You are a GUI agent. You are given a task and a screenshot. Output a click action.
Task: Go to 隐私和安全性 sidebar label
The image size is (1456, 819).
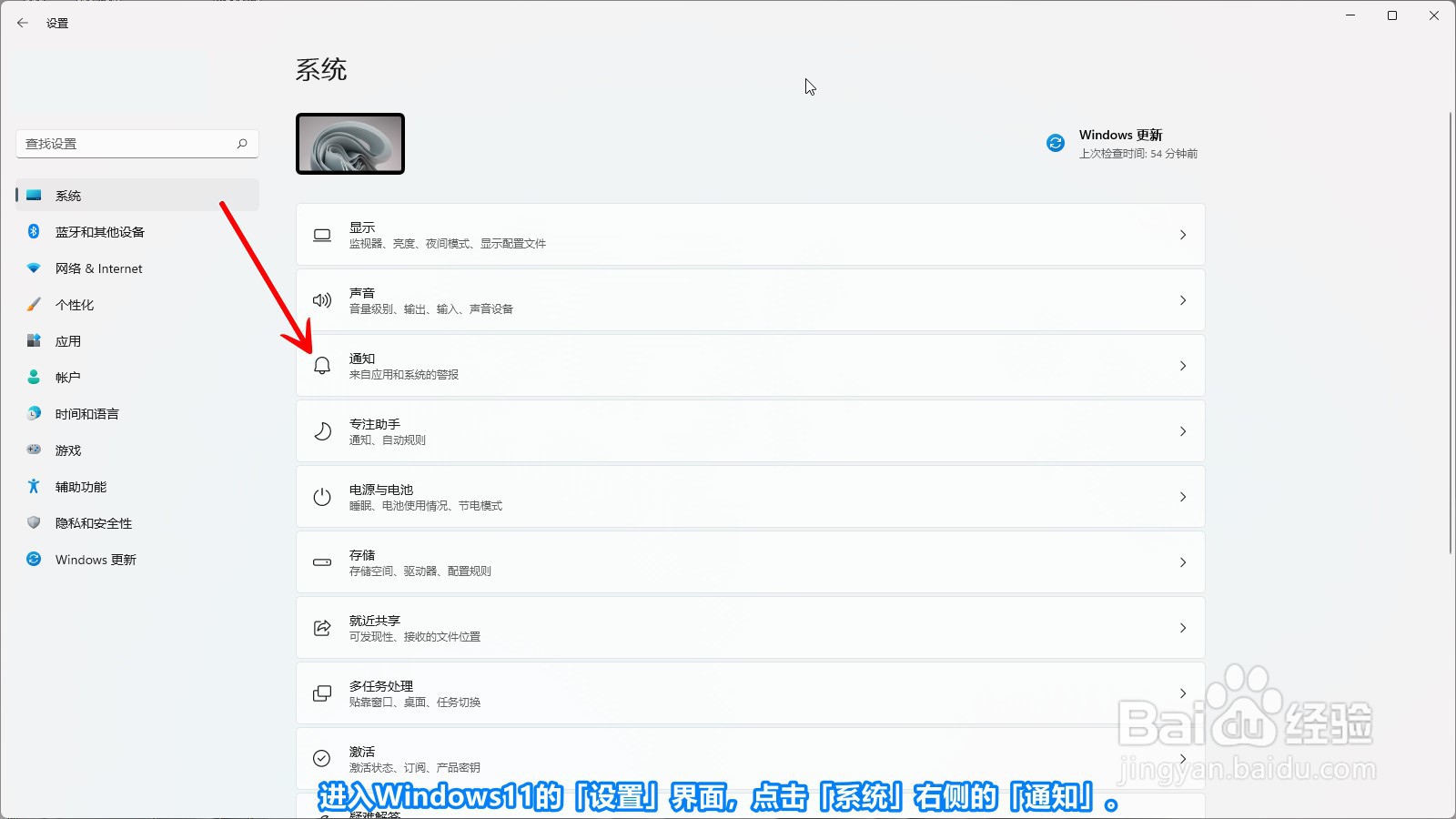tap(94, 523)
